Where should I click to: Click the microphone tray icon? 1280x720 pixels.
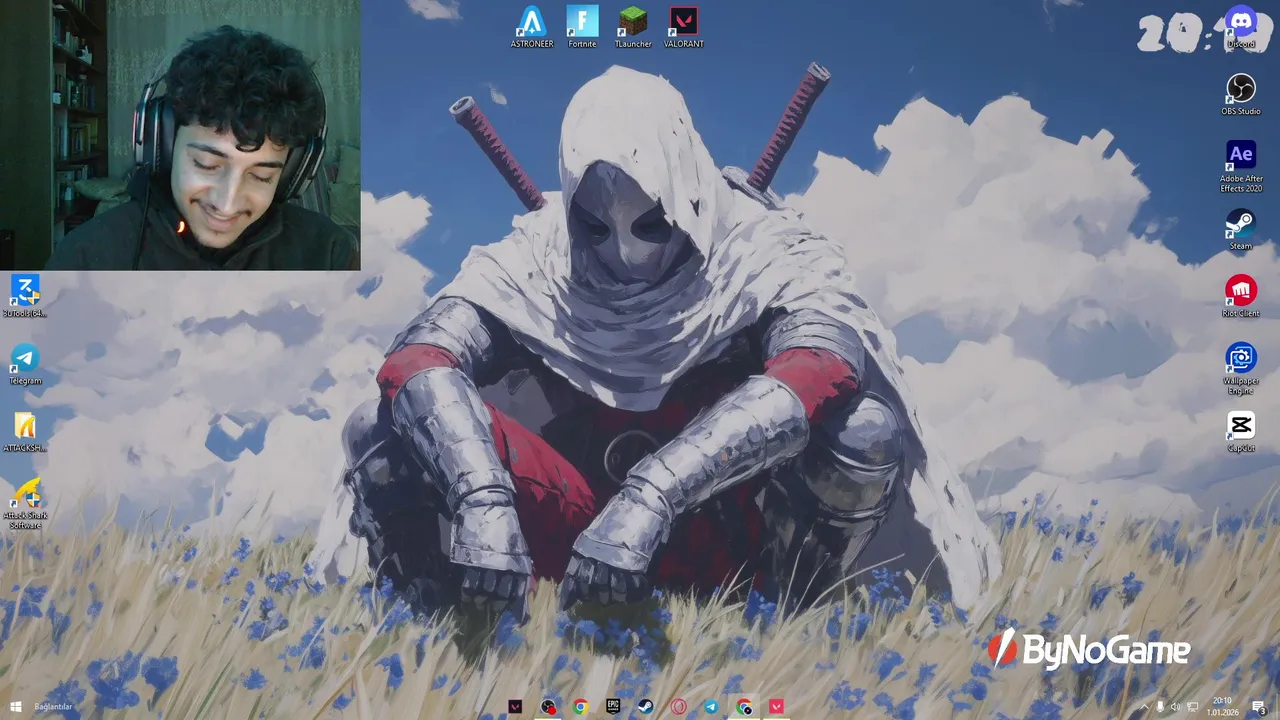point(1160,707)
